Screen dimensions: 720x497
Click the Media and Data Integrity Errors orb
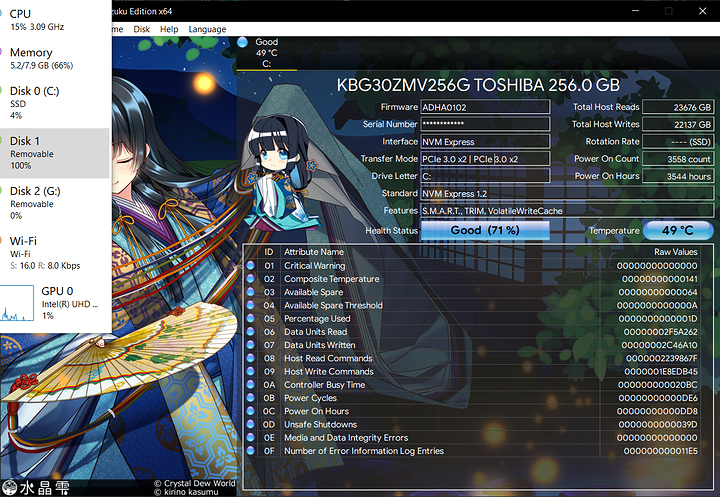tap(250, 437)
